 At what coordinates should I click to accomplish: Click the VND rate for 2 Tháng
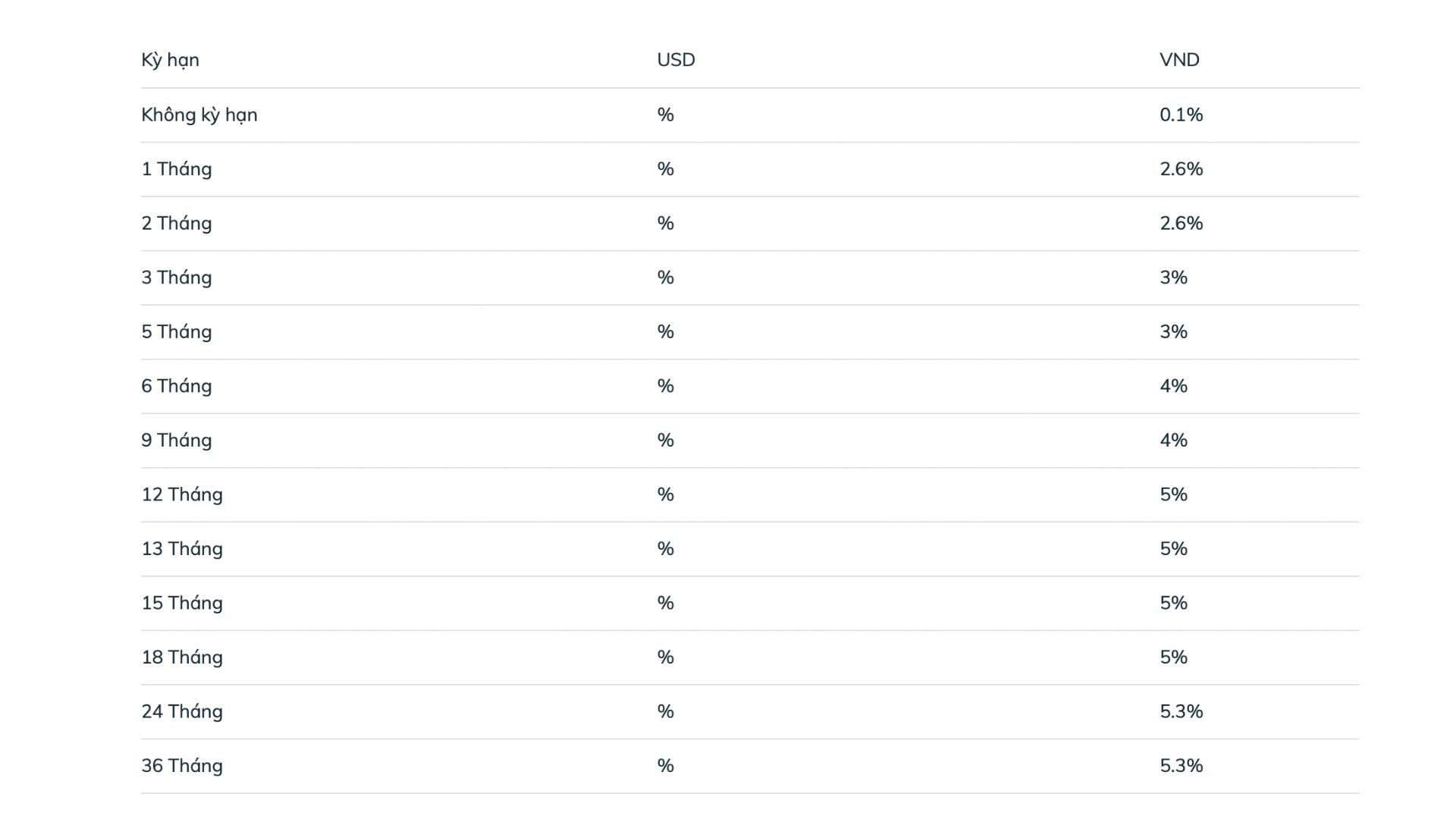pyautogui.click(x=1181, y=223)
